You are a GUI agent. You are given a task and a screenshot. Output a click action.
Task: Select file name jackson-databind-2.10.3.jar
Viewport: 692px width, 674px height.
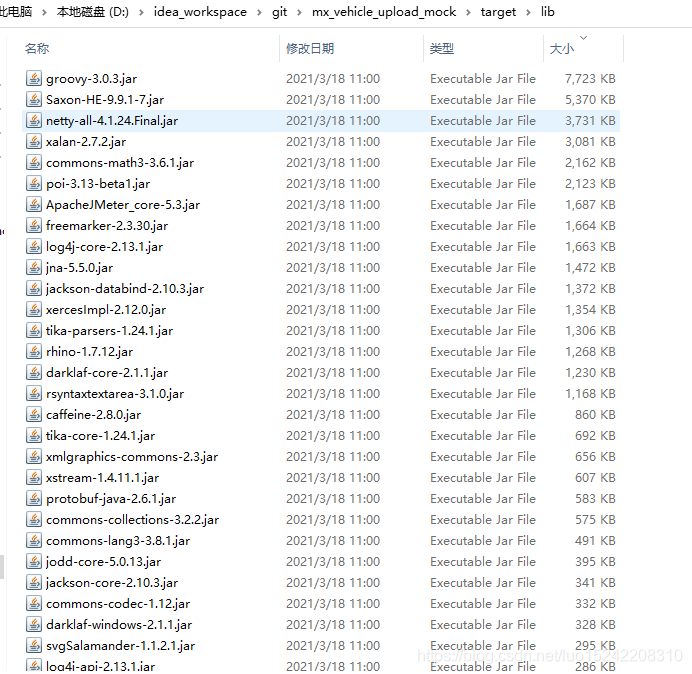[x=125, y=289]
